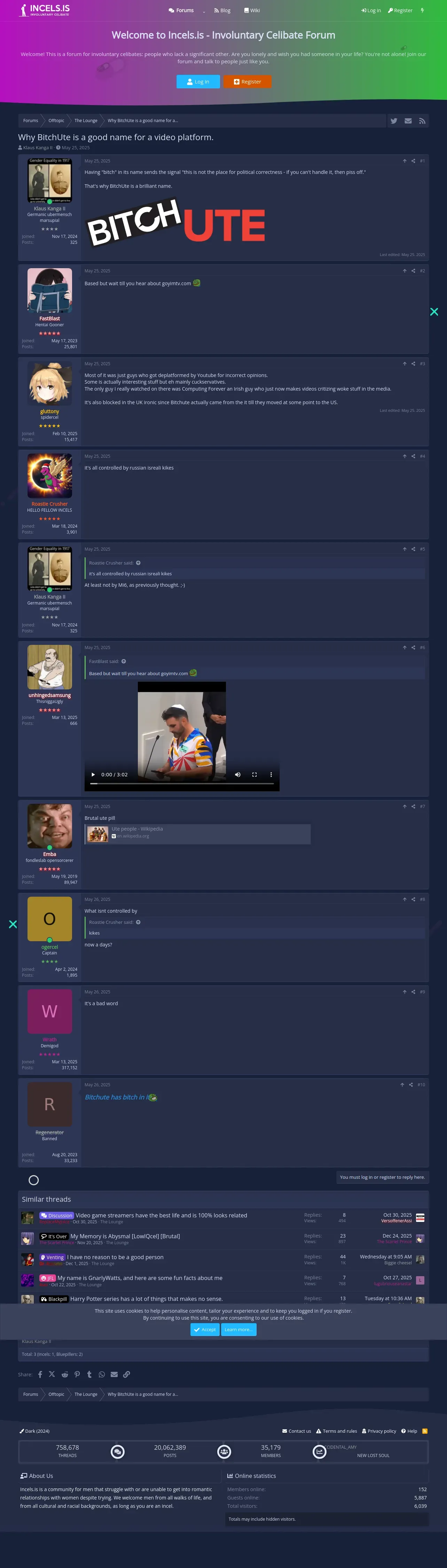Open the Forums menu in top navigation

coord(181,10)
